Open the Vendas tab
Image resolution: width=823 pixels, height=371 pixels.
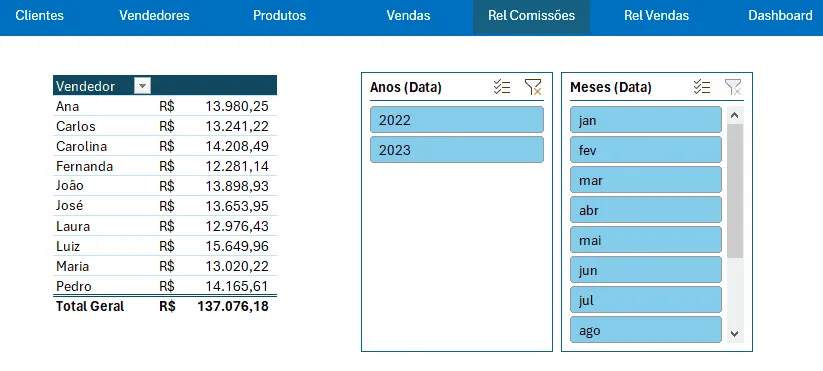408,16
